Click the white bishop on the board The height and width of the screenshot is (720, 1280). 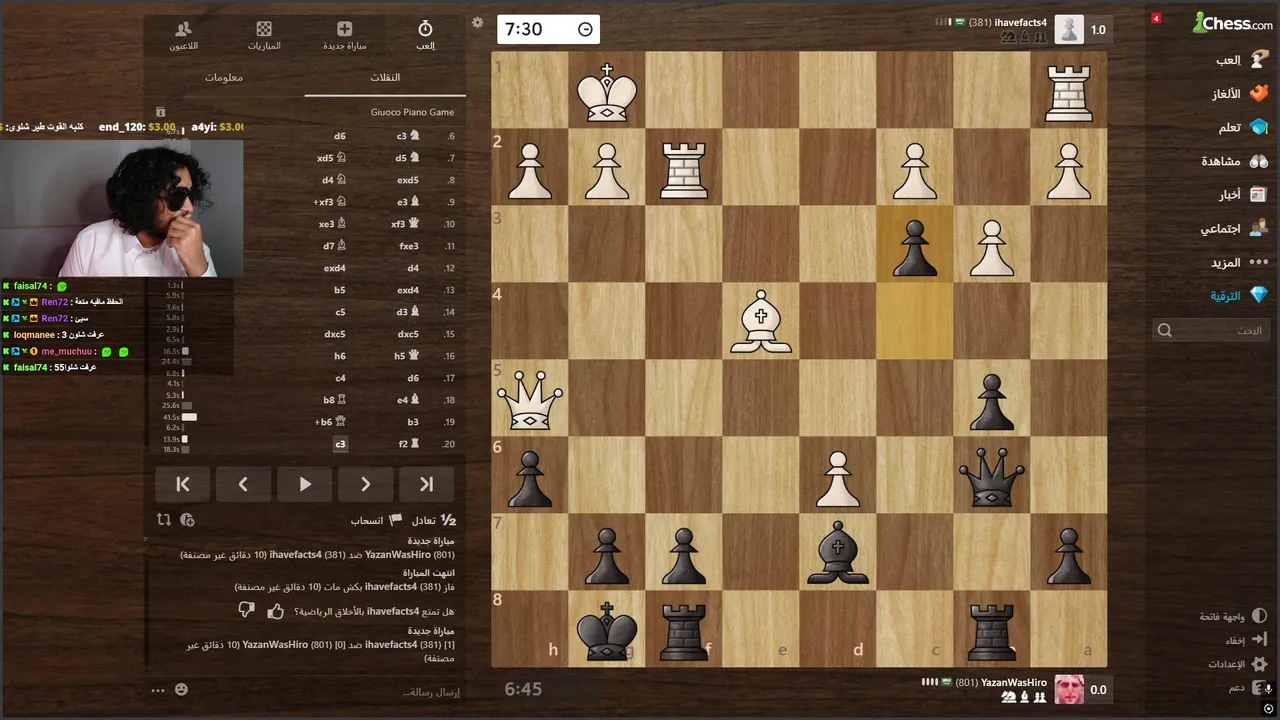point(761,321)
